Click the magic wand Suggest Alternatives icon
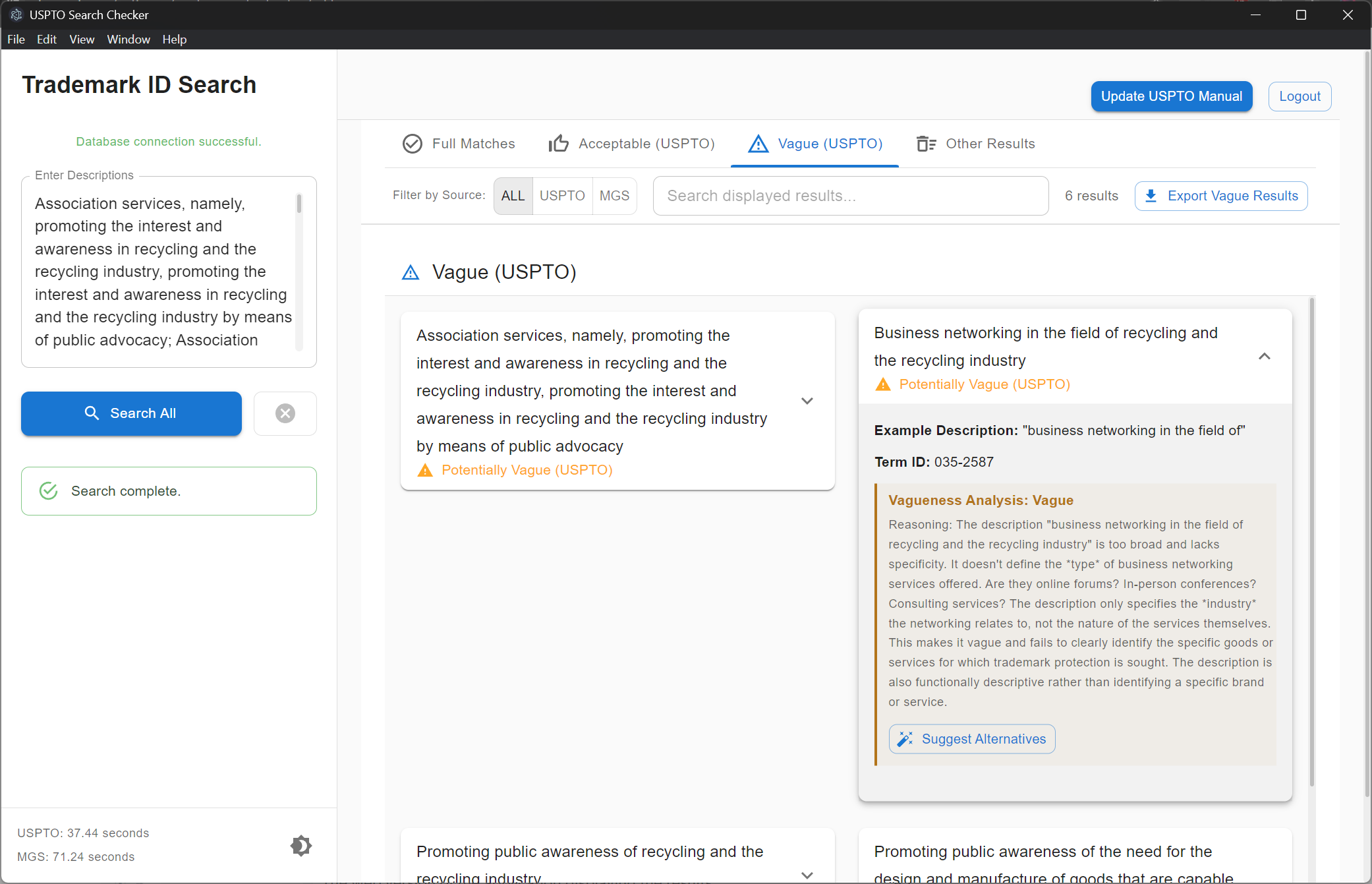Viewport: 1372px width, 884px height. click(x=905, y=739)
